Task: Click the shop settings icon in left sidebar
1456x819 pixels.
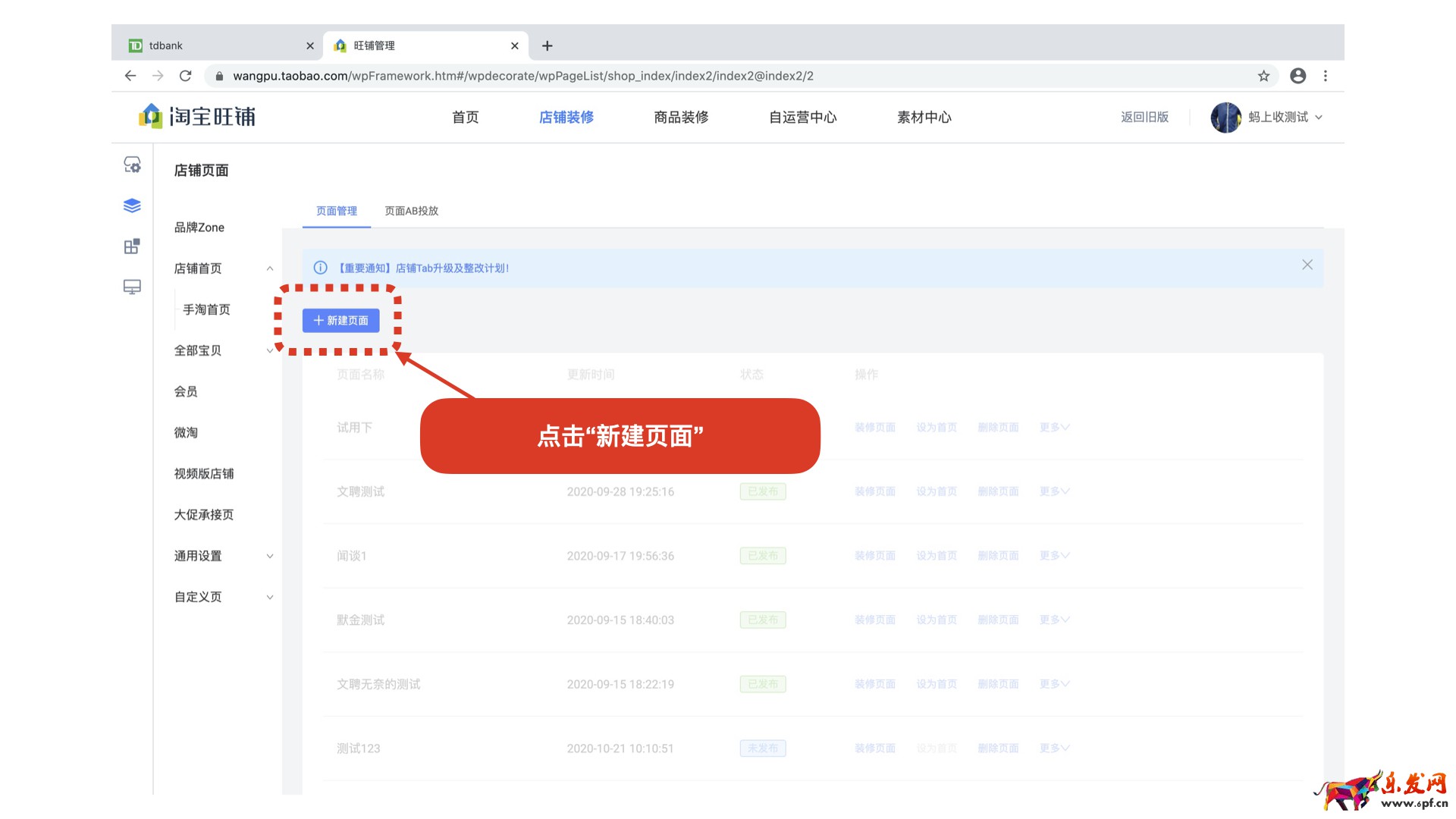Action: [x=132, y=165]
